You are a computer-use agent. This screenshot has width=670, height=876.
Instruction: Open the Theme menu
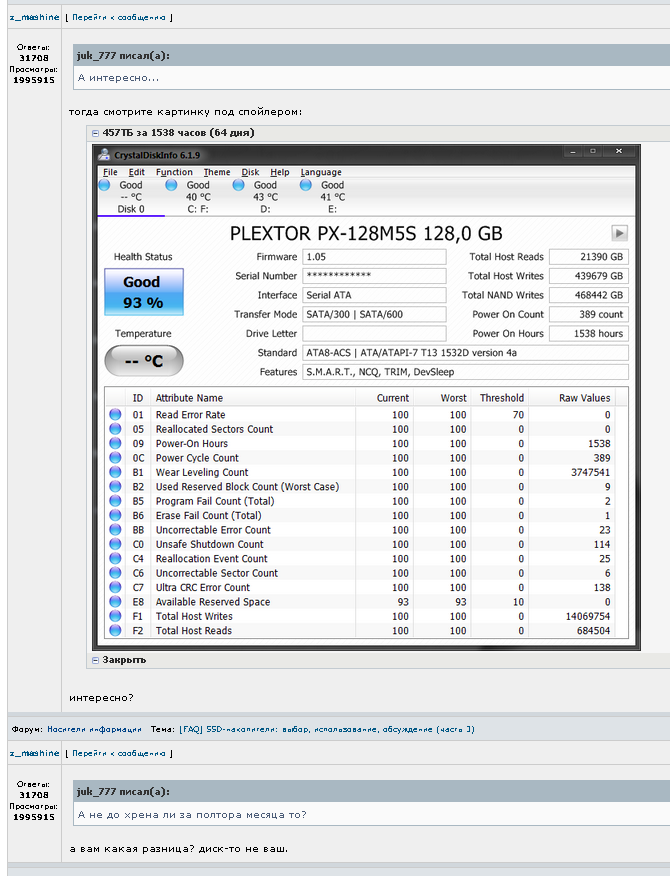coord(217,172)
